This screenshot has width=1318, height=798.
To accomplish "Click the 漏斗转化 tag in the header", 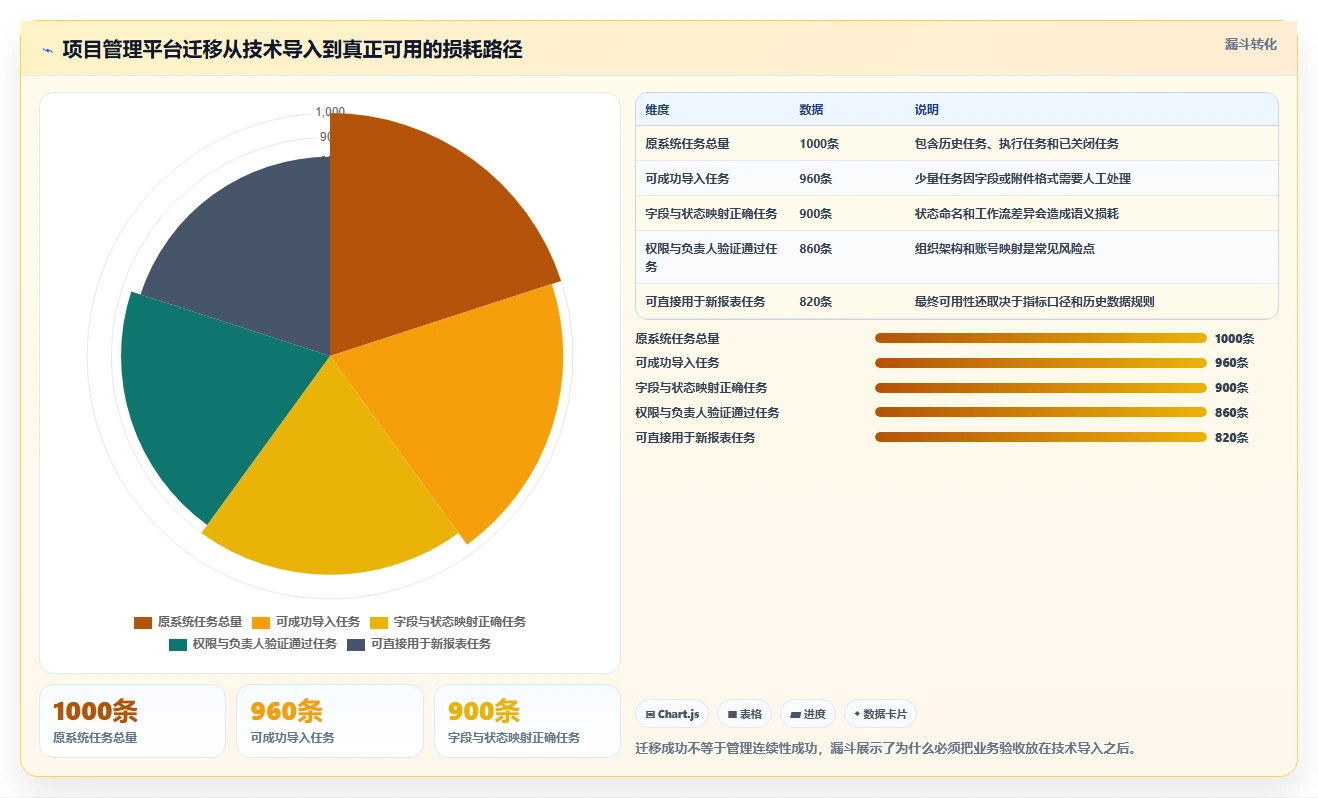I will pyautogui.click(x=1250, y=45).
